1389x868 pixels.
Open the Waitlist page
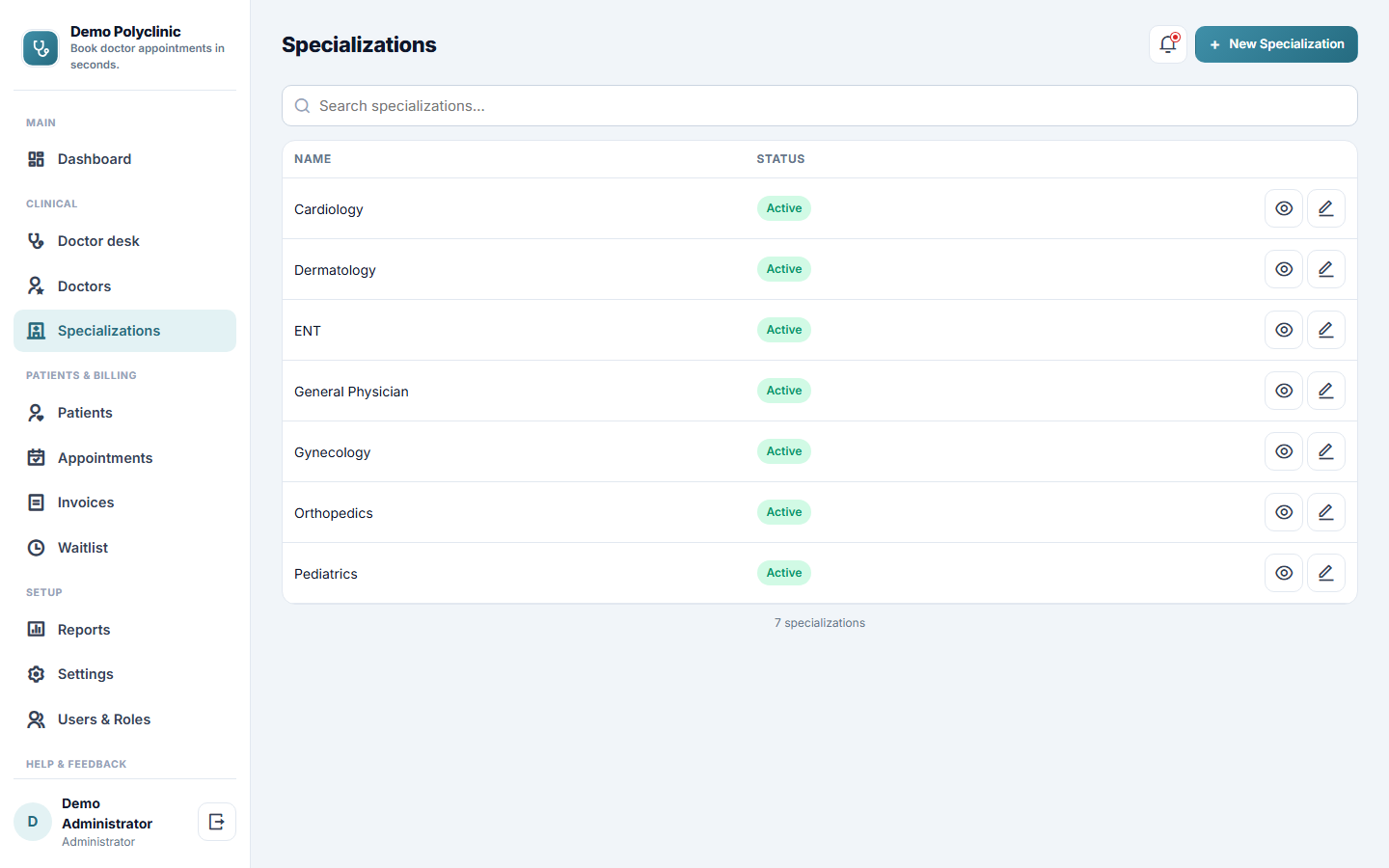point(124,548)
